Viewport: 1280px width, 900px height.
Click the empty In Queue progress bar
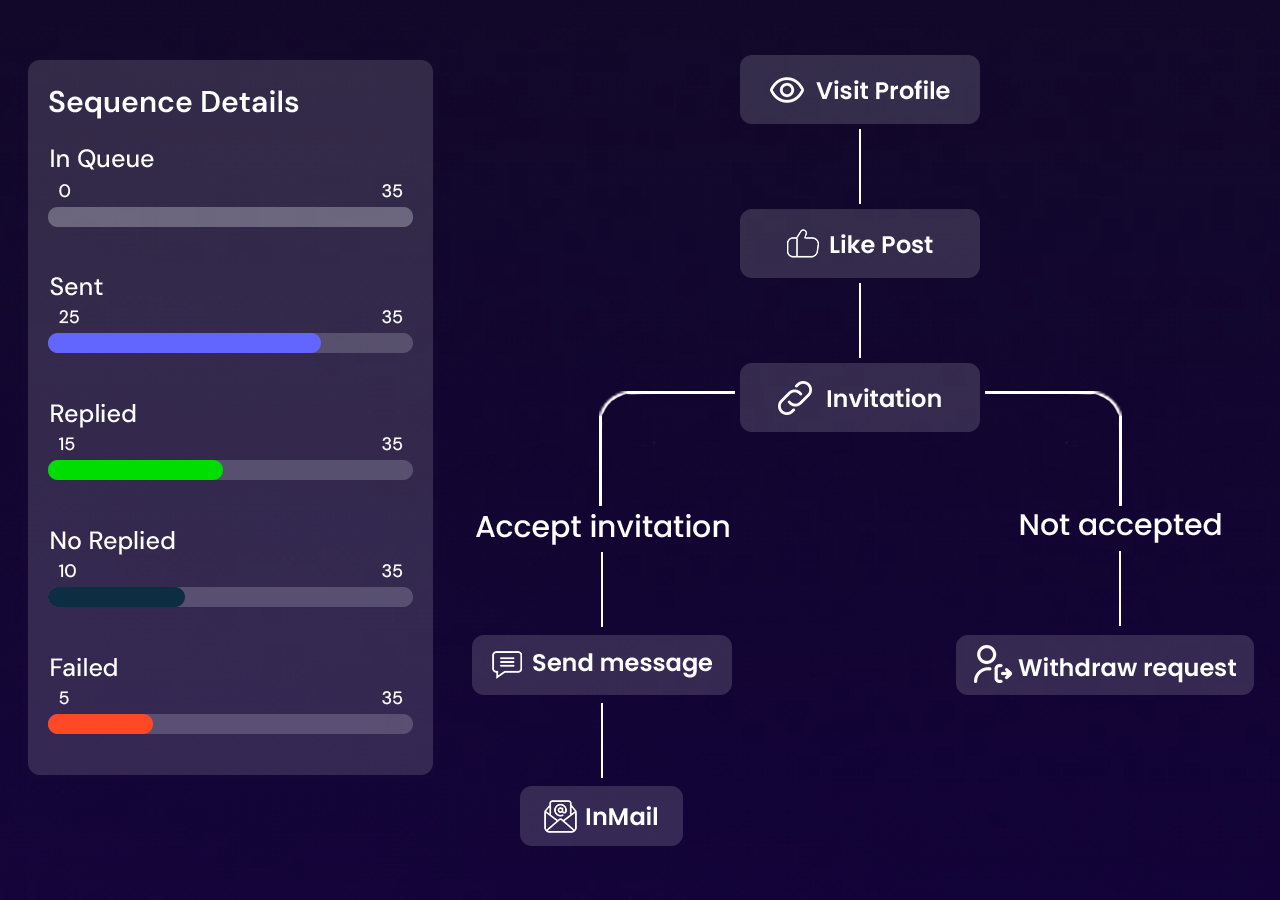(230, 217)
